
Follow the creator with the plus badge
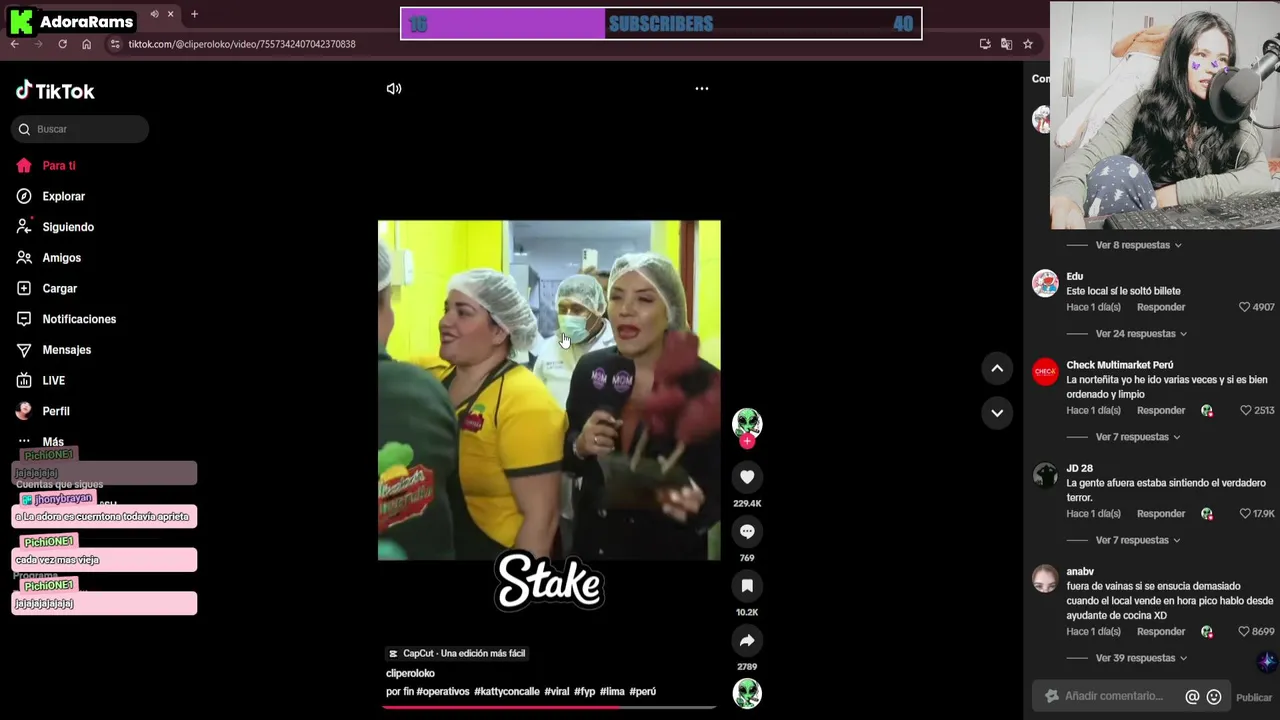coord(747,441)
